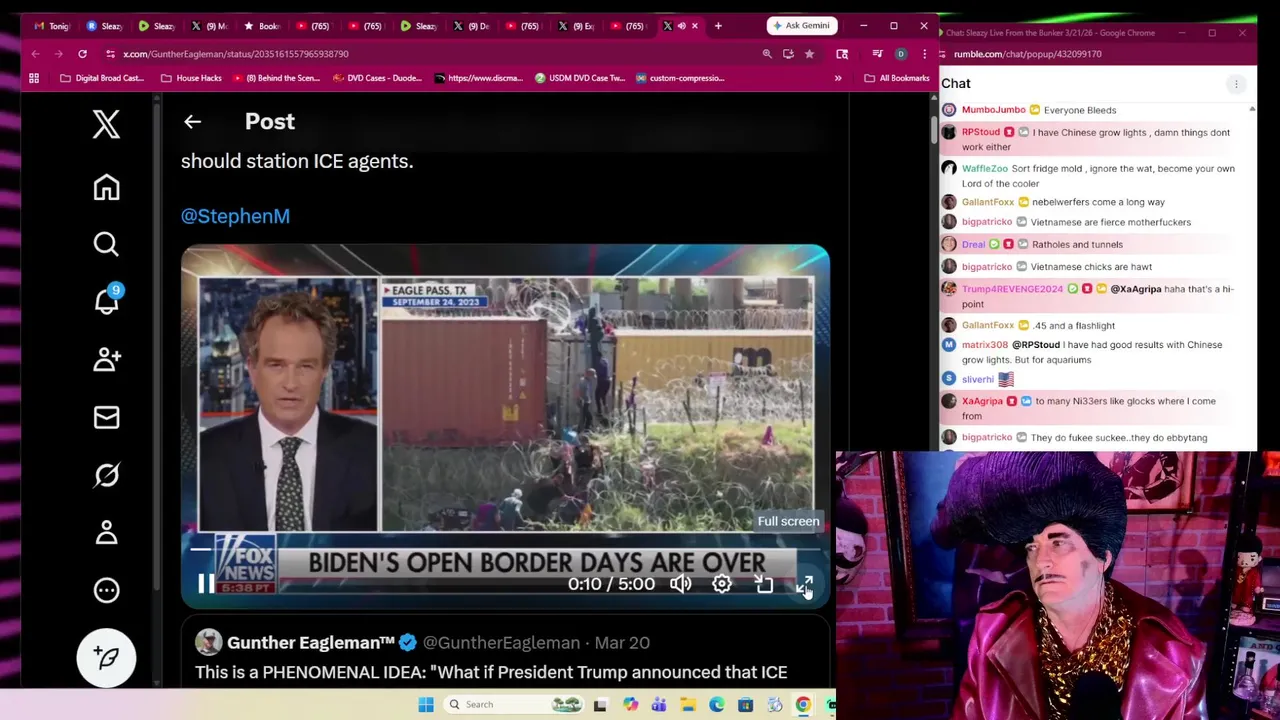Click Trump4REVENGE2024 username in chat

coord(1012,289)
